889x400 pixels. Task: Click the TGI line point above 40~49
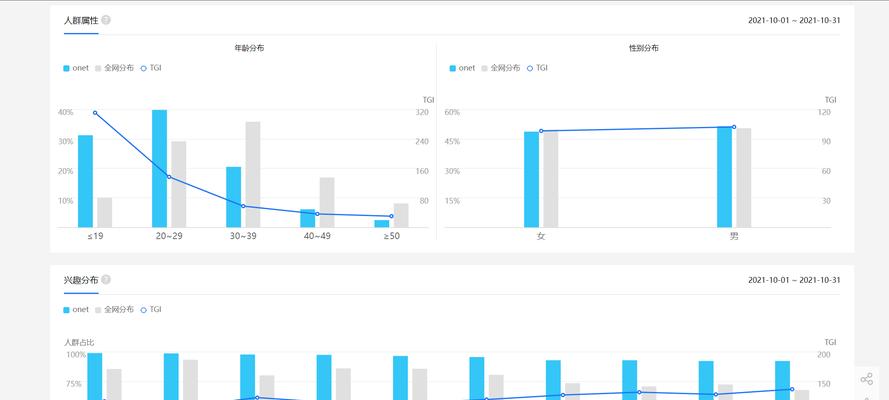pos(317,214)
